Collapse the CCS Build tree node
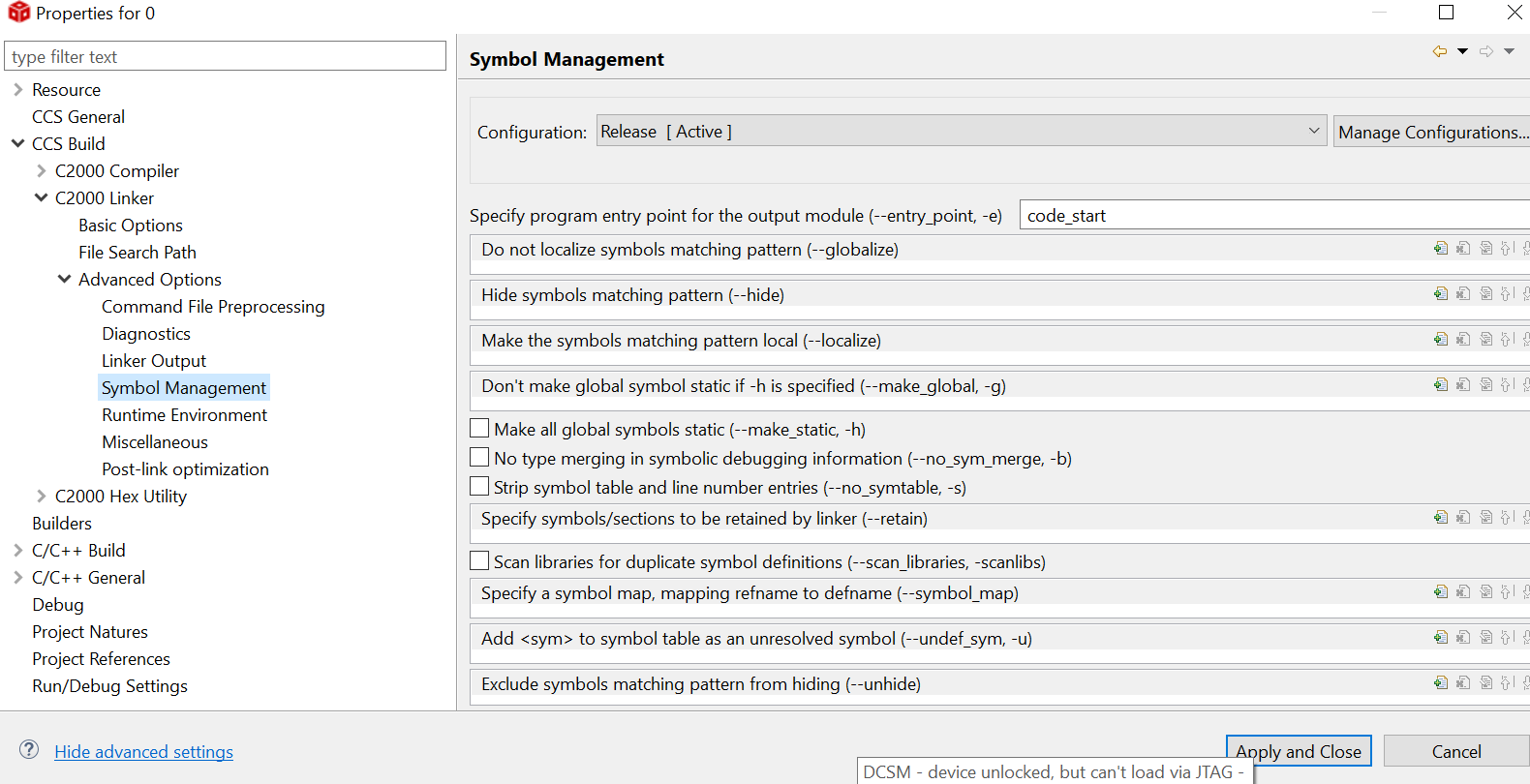 tap(17, 143)
